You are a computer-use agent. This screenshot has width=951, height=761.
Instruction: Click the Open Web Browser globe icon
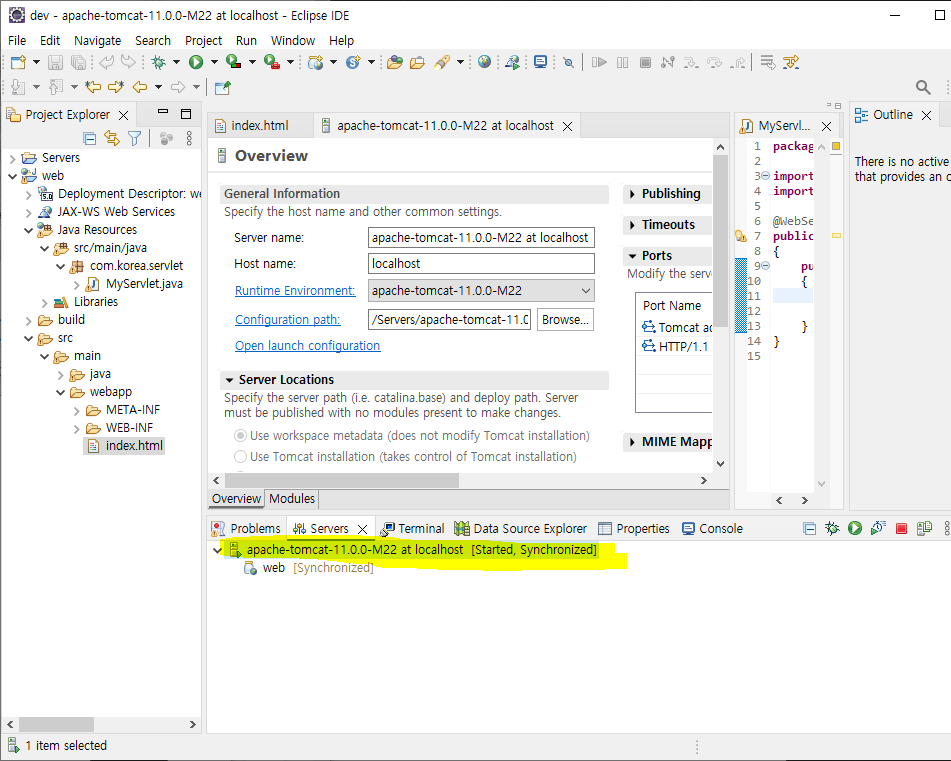point(484,62)
